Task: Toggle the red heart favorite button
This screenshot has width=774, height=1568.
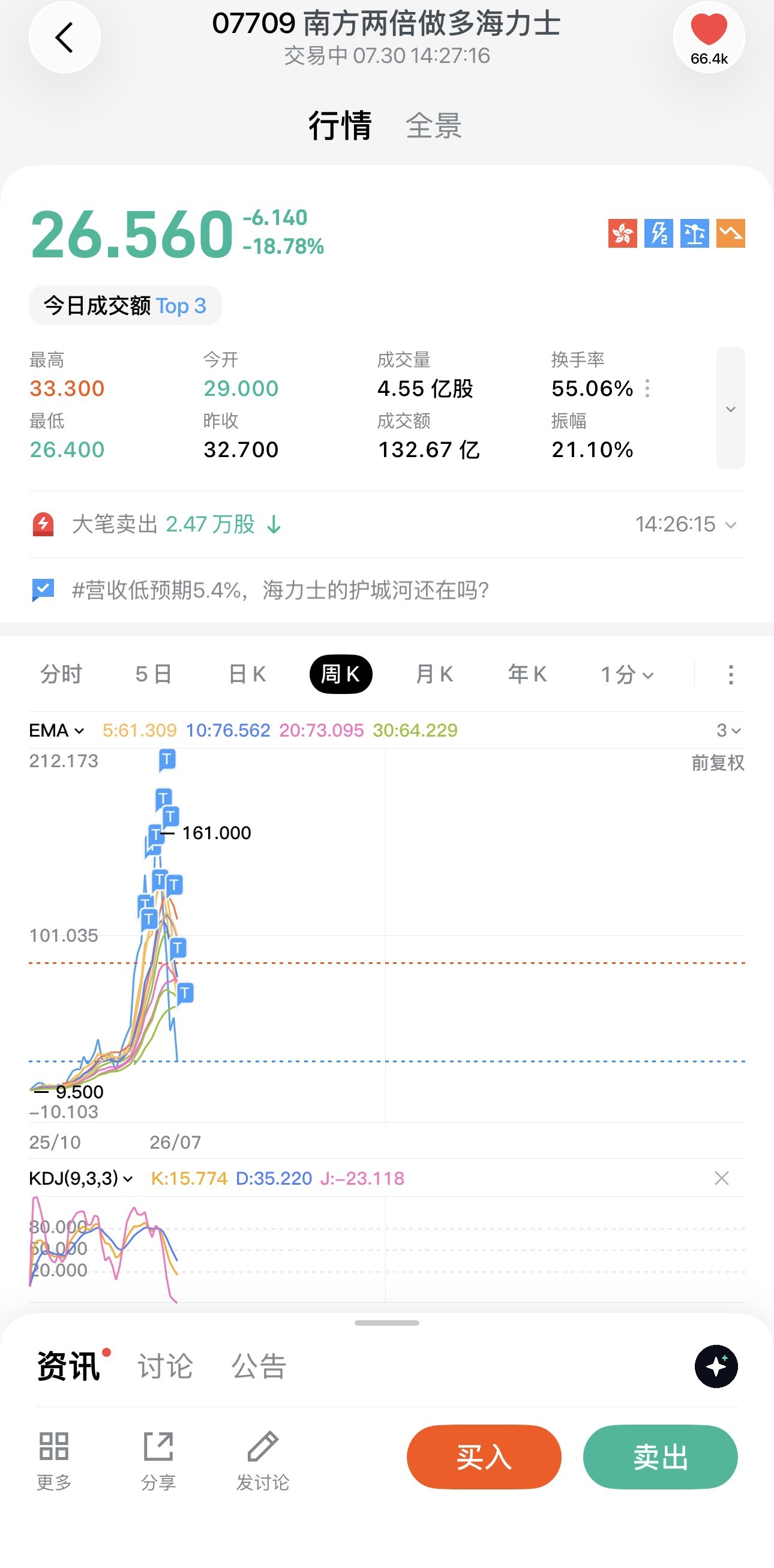Action: point(709,38)
